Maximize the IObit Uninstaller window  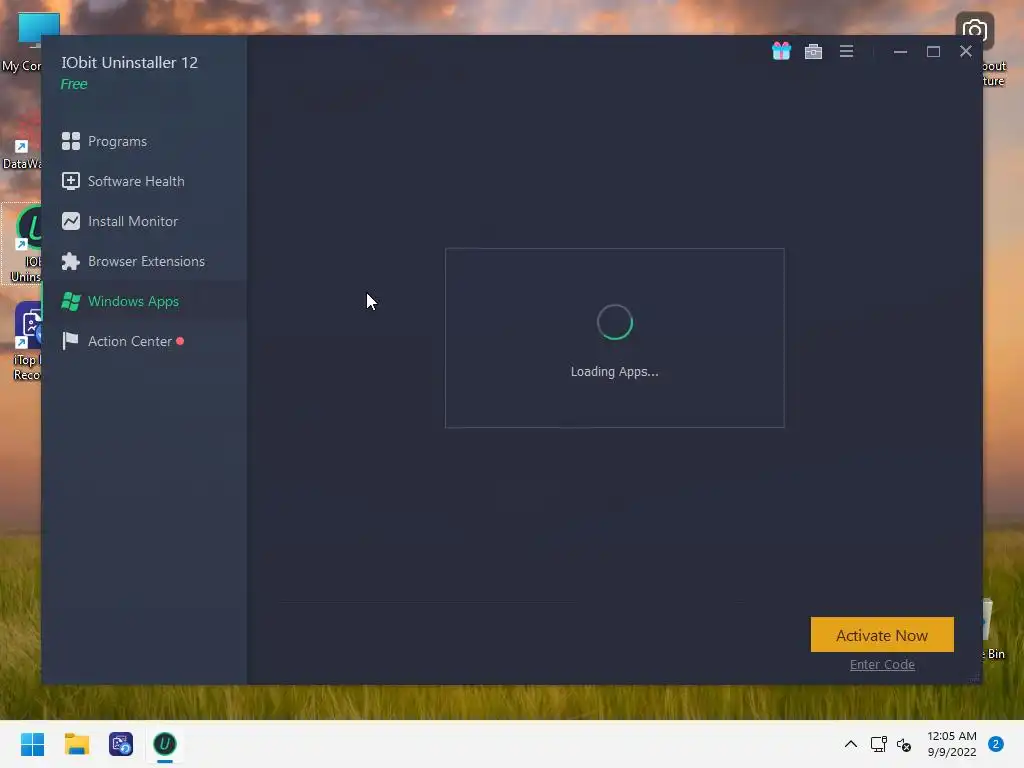pyautogui.click(x=933, y=52)
